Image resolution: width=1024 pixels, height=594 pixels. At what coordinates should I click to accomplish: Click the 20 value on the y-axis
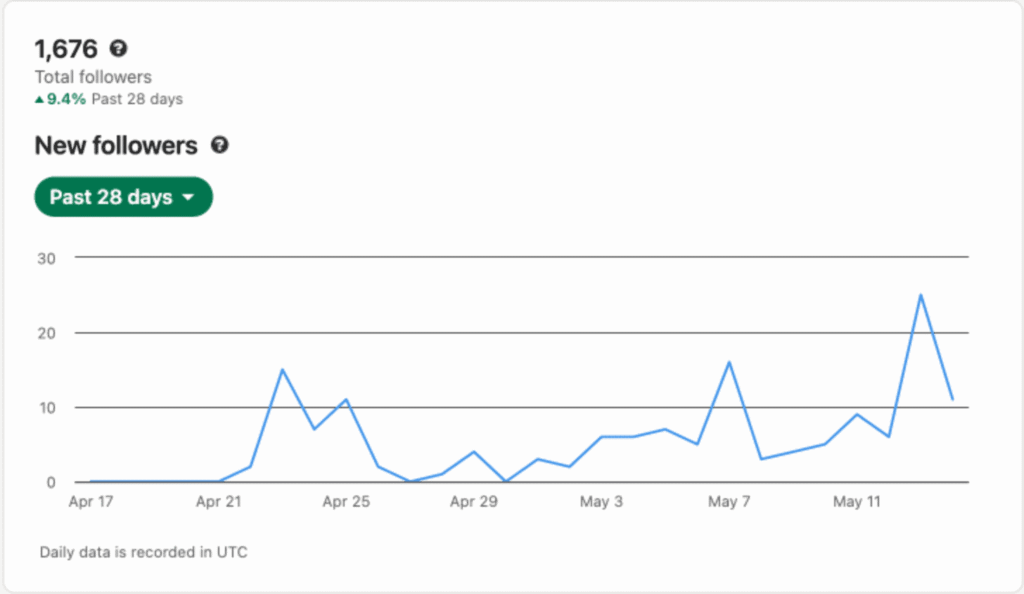pos(46,333)
